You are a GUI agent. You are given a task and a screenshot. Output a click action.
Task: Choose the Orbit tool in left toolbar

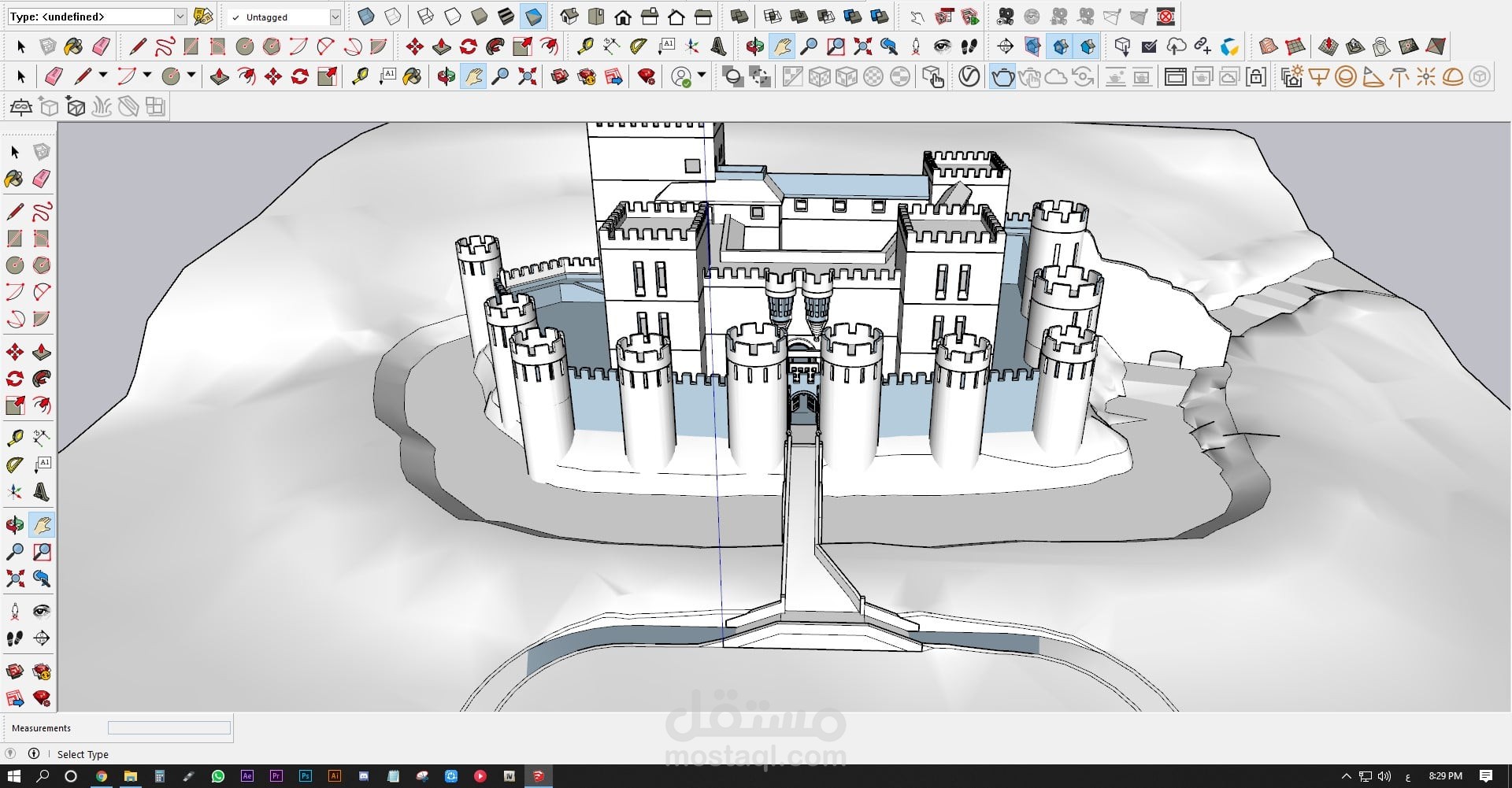[x=14, y=525]
